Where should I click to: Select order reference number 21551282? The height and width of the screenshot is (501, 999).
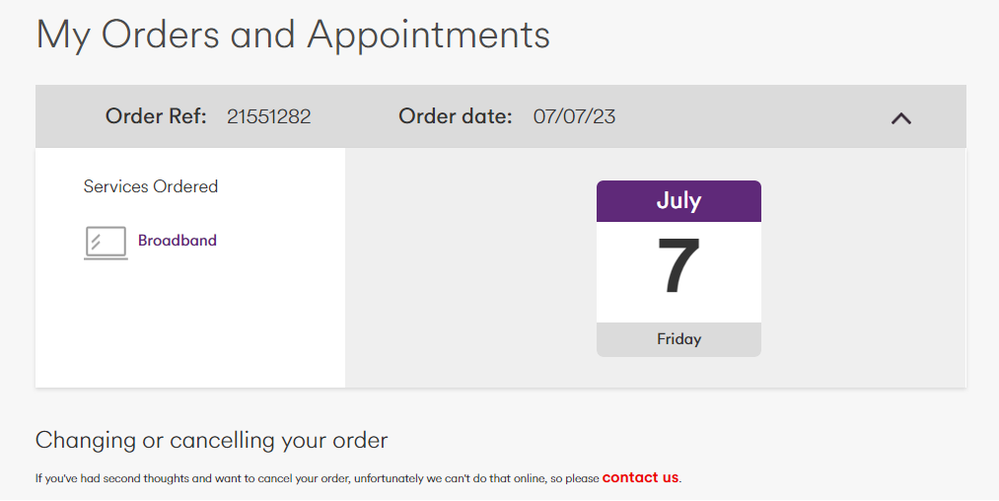[x=269, y=117]
